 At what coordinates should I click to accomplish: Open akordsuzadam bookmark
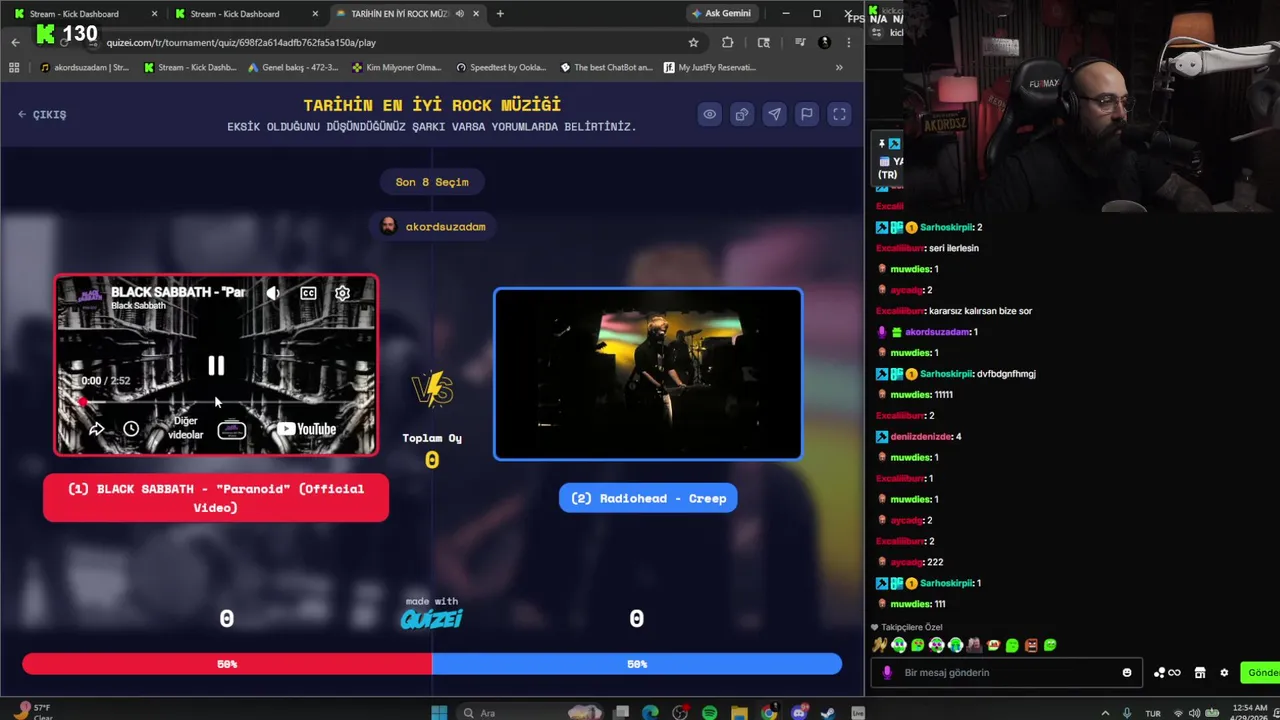click(x=85, y=68)
